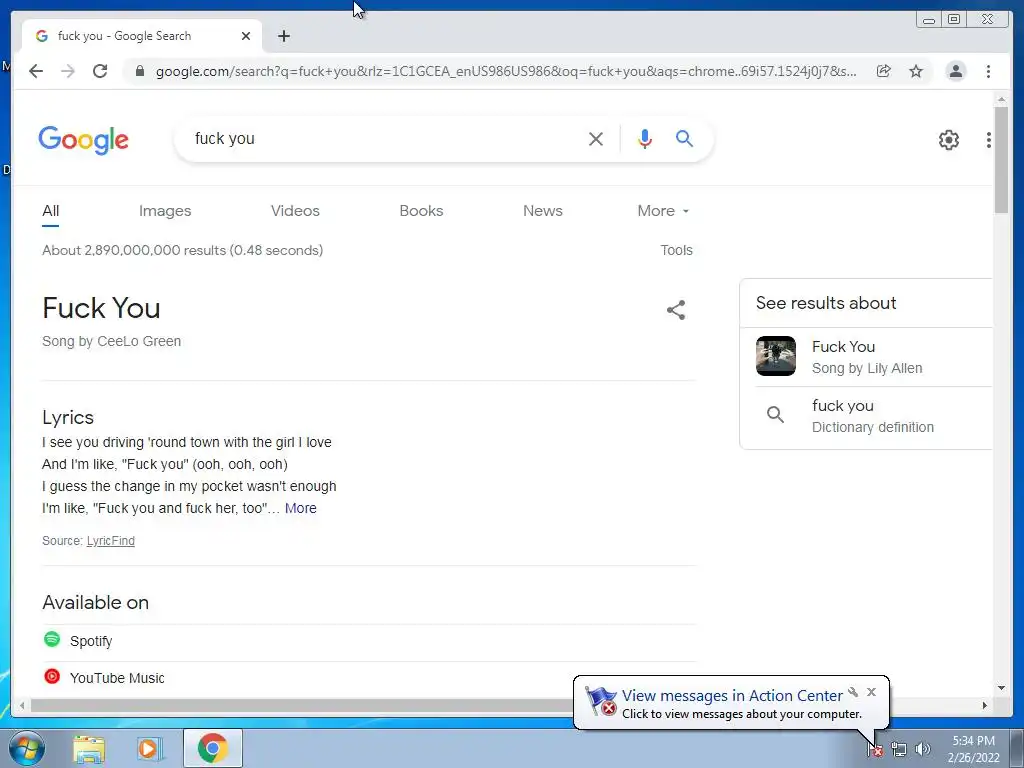Click the vertical scrollbar up arrow
The image size is (1024, 768).
(x=1001, y=99)
